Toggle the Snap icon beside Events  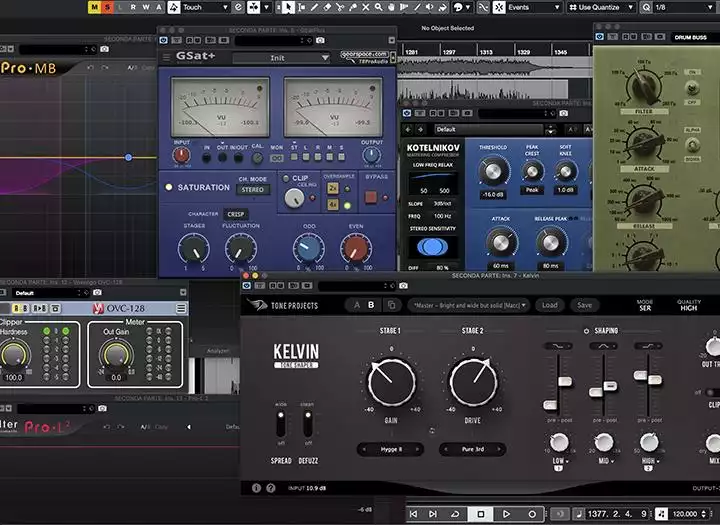[x=499, y=7]
